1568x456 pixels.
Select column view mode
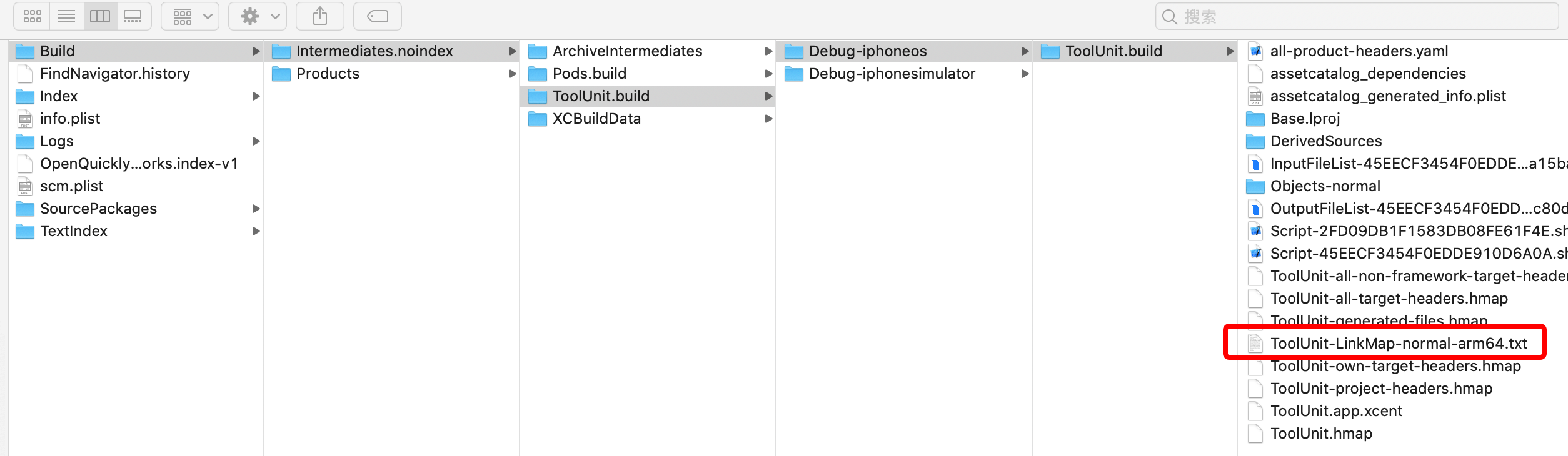[100, 16]
